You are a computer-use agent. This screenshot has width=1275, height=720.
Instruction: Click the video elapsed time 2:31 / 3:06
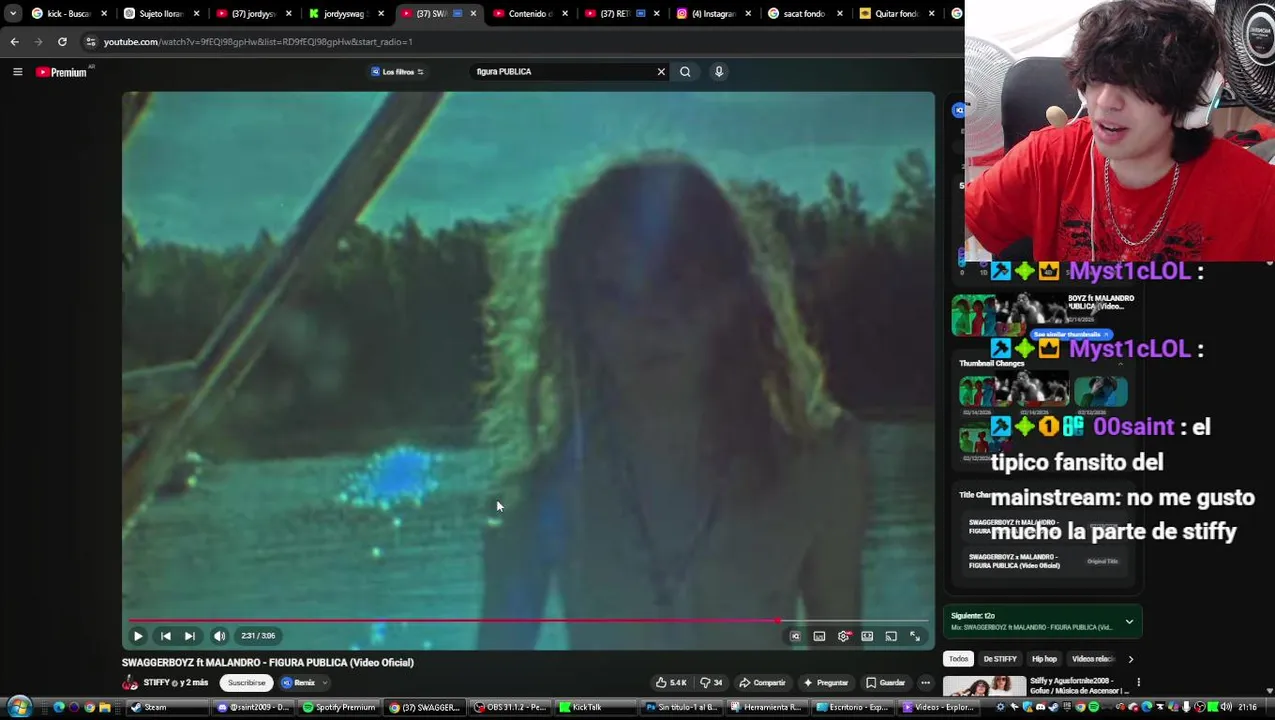[258, 636]
